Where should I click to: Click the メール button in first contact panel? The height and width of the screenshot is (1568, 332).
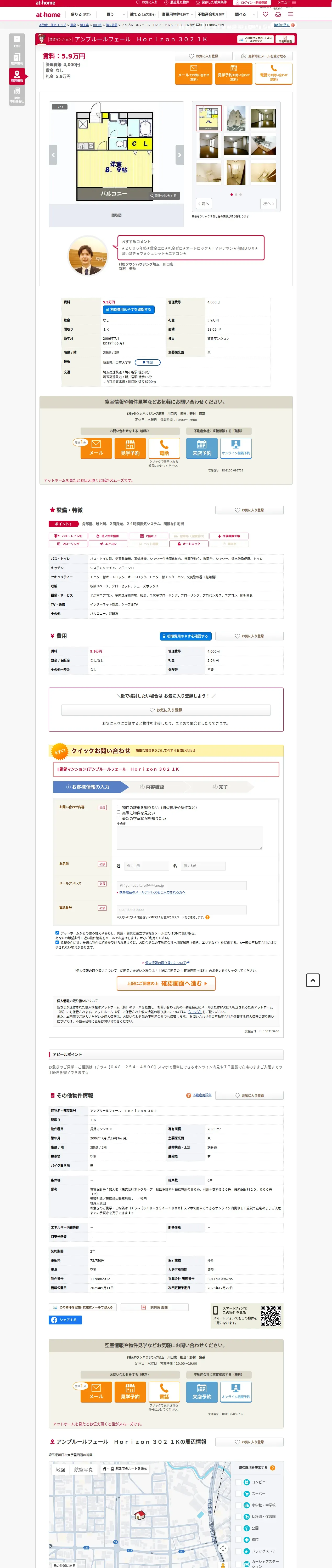coord(96,448)
